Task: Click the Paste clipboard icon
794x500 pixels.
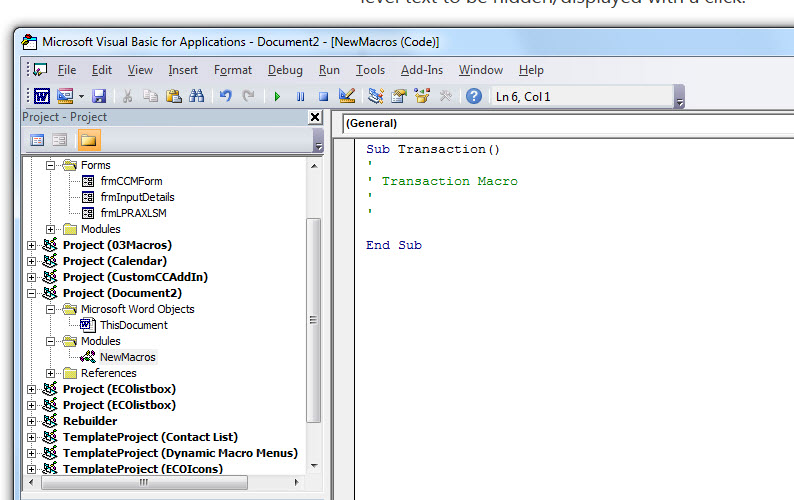Action: click(174, 96)
